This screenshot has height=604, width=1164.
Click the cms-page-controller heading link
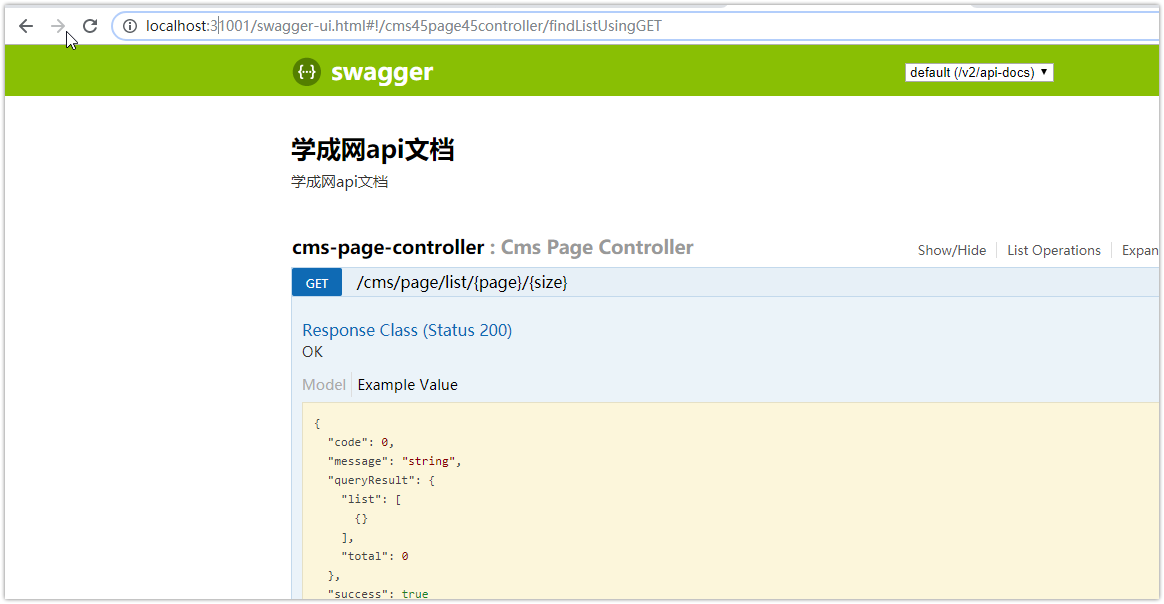pos(388,247)
